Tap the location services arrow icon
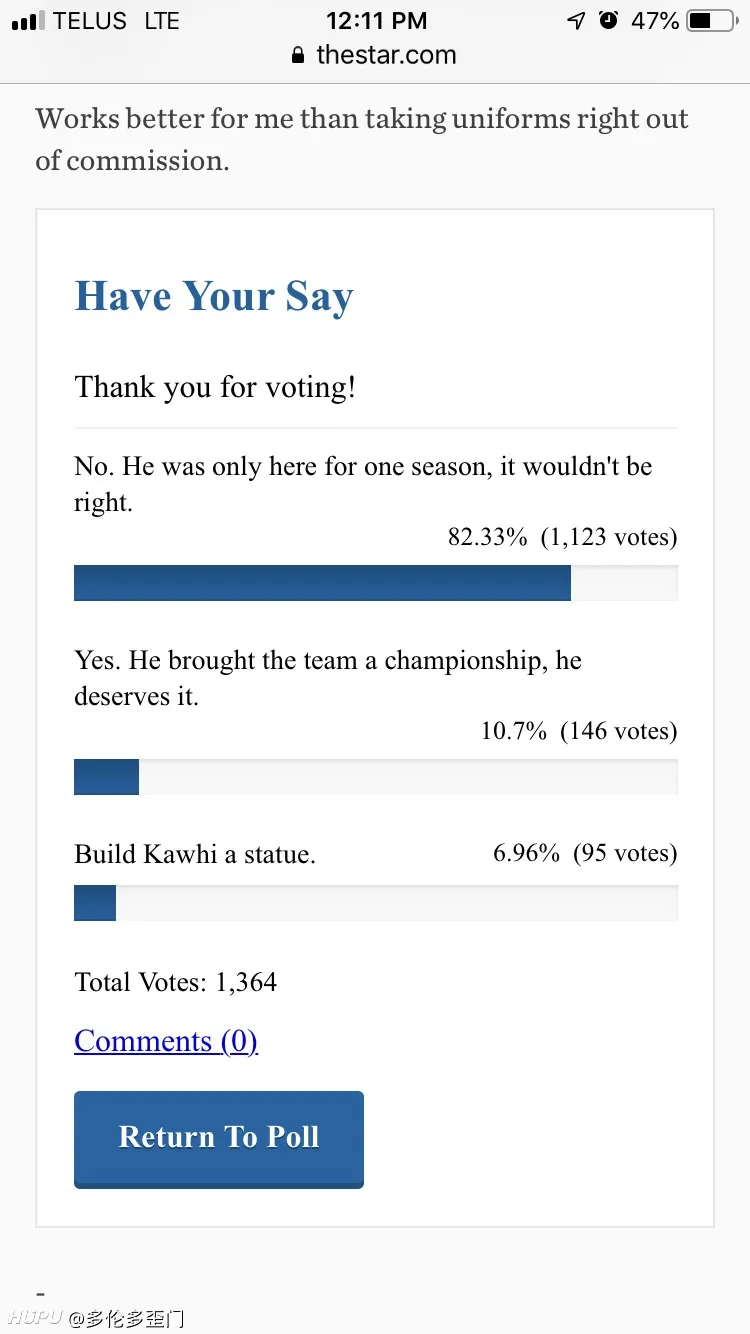Image resolution: width=750 pixels, height=1334 pixels. (x=576, y=20)
